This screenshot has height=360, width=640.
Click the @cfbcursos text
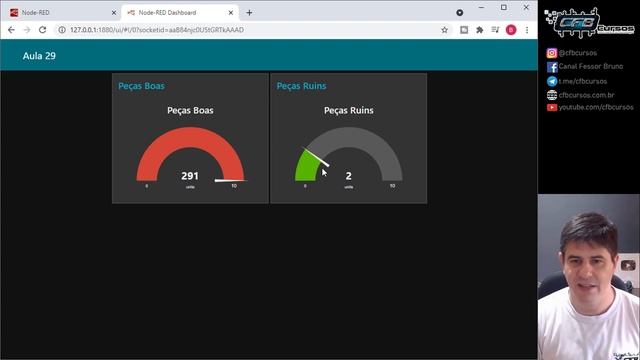pos(578,53)
